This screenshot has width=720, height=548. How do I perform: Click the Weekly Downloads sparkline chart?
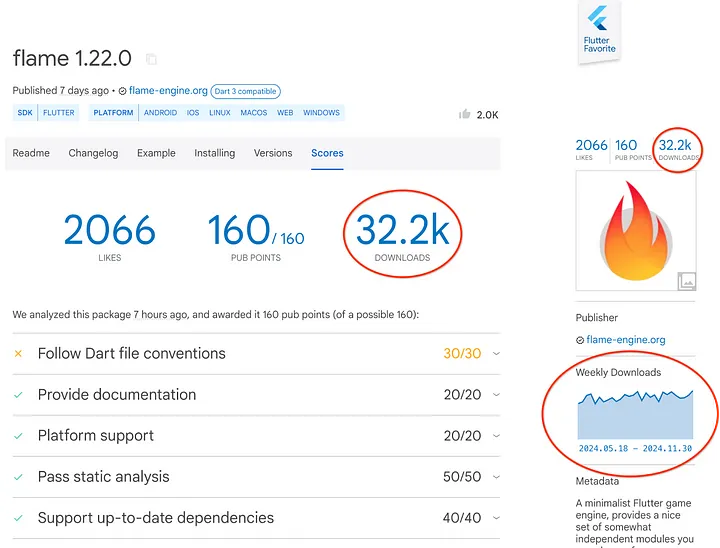pyautogui.click(x=636, y=414)
